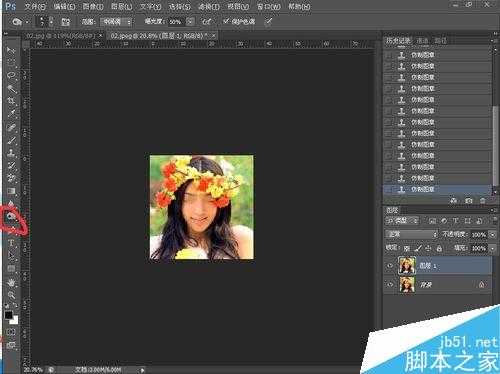Select the Dodge tool in toolbar
The width and height of the screenshot is (500, 374).
(x=11, y=217)
